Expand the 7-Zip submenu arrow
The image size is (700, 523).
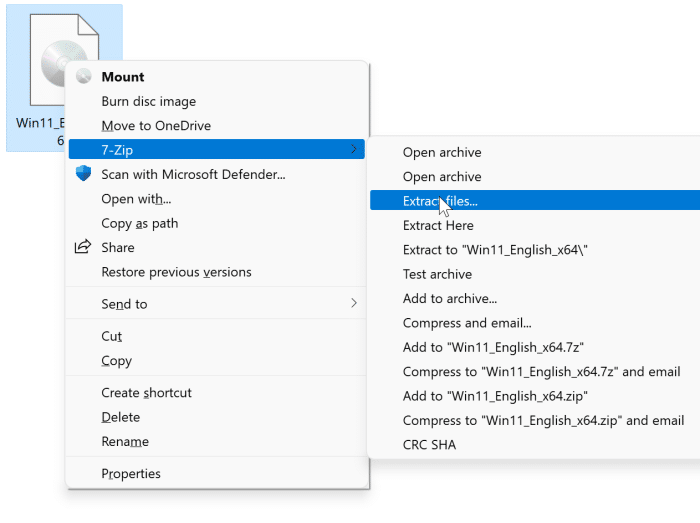pyautogui.click(x=354, y=149)
